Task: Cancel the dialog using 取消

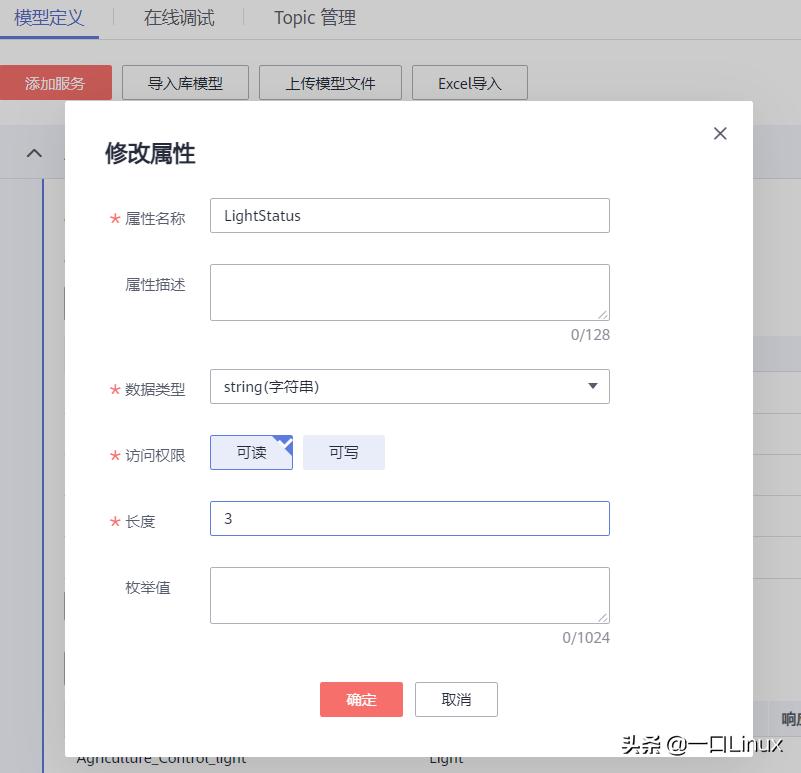Action: click(456, 699)
